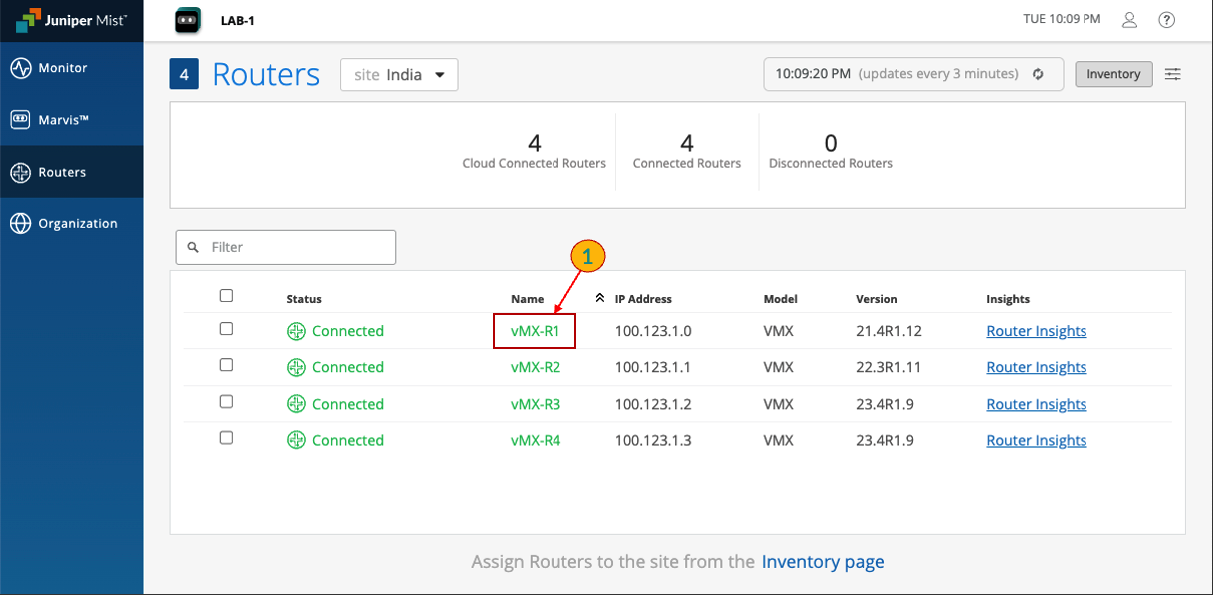Open table settings sliders icon
Image resolution: width=1214 pixels, height=596 pixels.
click(x=1173, y=74)
